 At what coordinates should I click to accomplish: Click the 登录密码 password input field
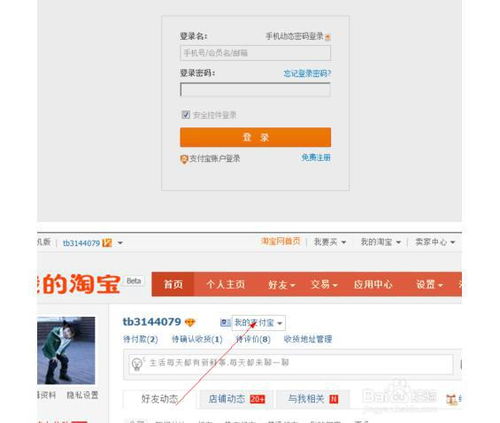point(255,89)
